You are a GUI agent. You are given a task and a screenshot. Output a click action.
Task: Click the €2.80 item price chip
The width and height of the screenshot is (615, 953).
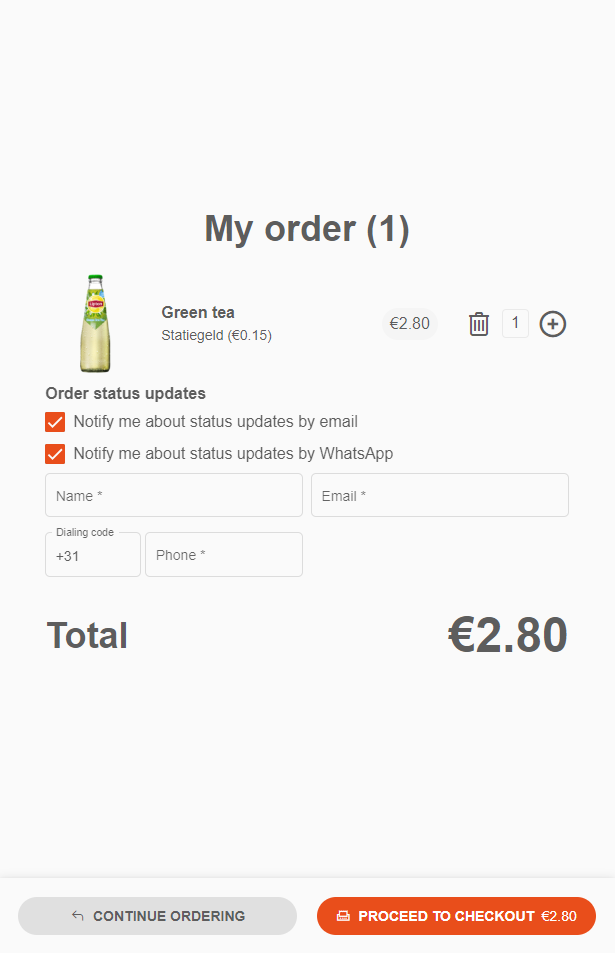pos(410,323)
